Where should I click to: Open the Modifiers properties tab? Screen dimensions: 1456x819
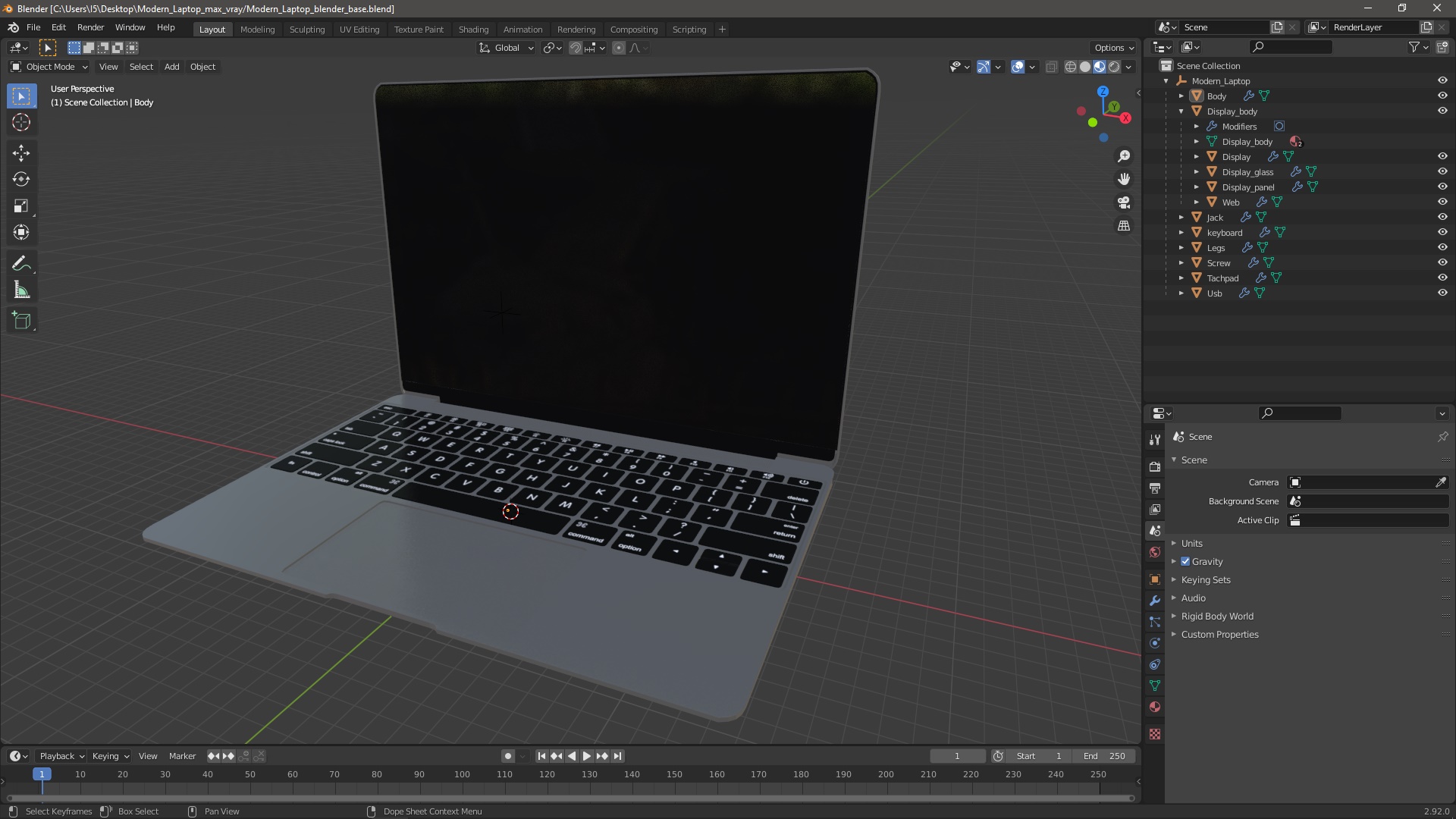click(1155, 601)
